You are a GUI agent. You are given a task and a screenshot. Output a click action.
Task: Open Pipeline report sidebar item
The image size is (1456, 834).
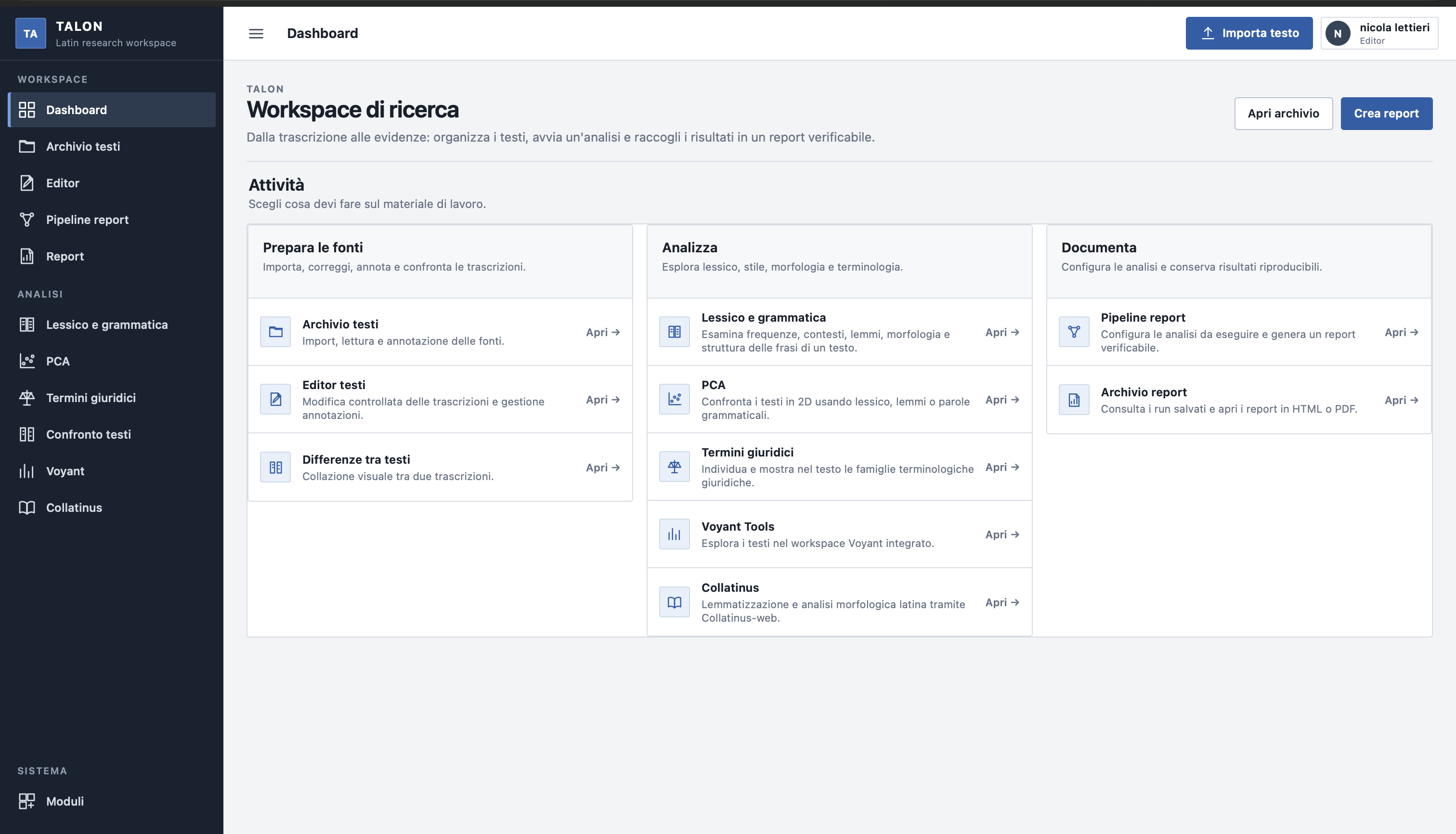pos(112,220)
